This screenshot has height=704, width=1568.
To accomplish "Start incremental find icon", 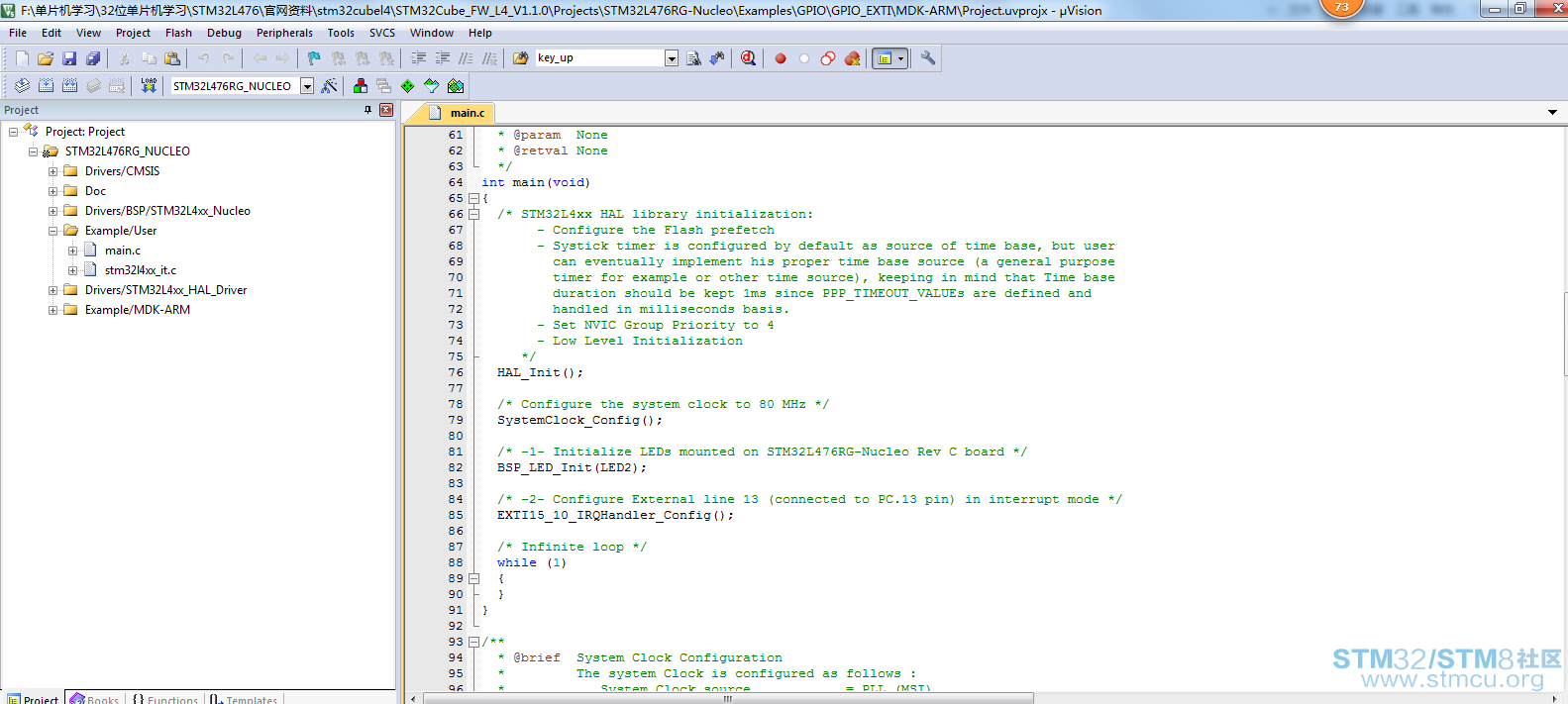I will tap(717, 58).
